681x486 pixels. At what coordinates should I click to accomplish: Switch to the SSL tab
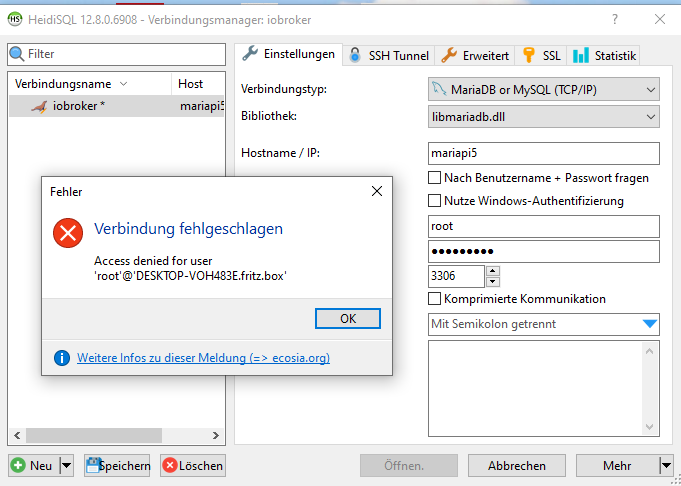pos(541,56)
